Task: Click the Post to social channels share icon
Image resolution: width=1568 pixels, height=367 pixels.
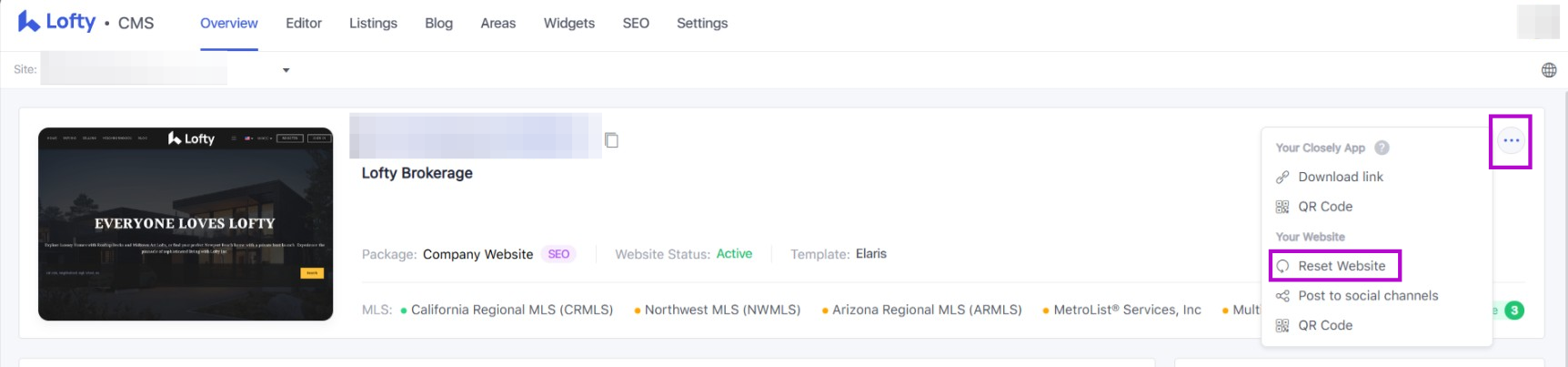Action: pyautogui.click(x=1282, y=296)
